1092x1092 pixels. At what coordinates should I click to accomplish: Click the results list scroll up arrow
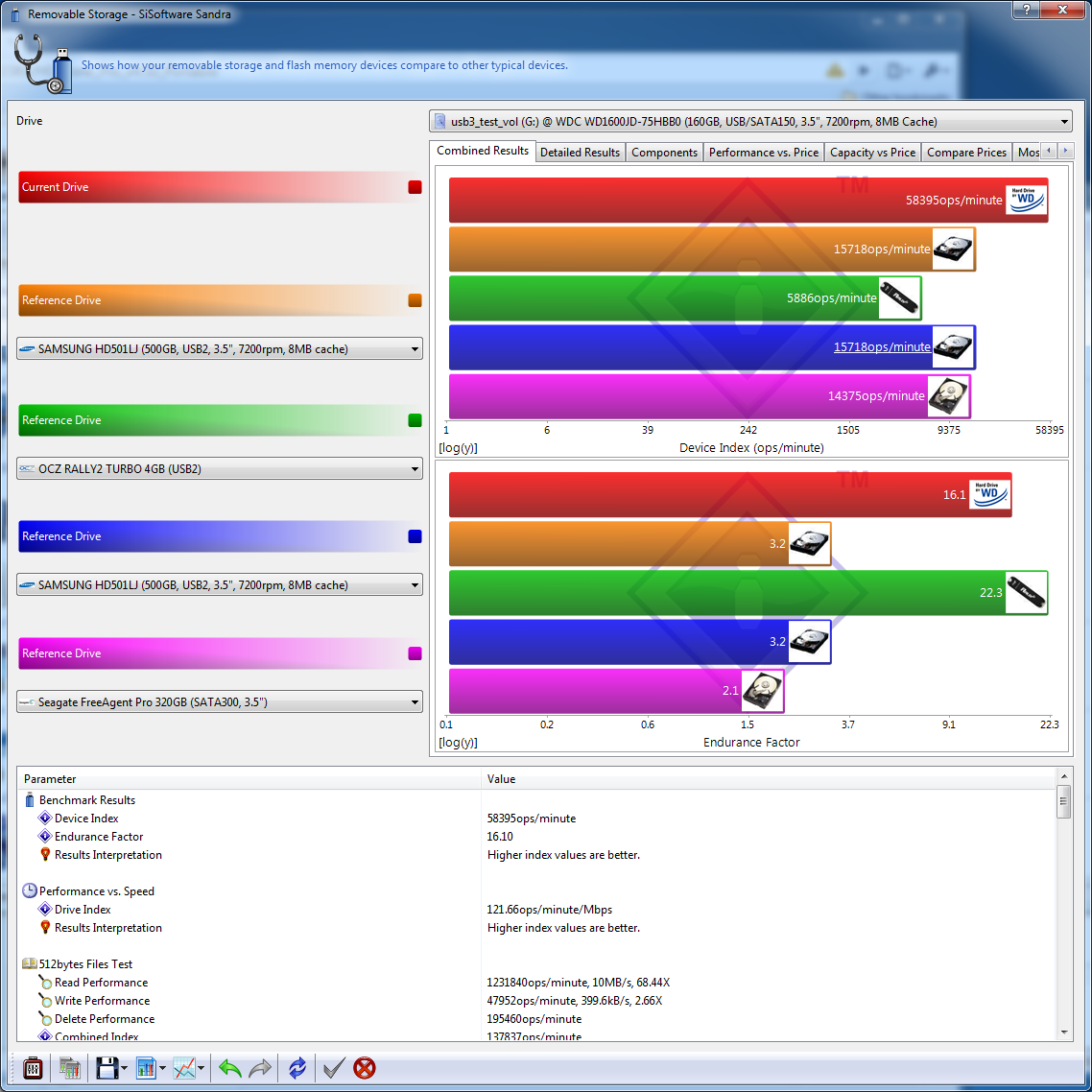click(1063, 776)
